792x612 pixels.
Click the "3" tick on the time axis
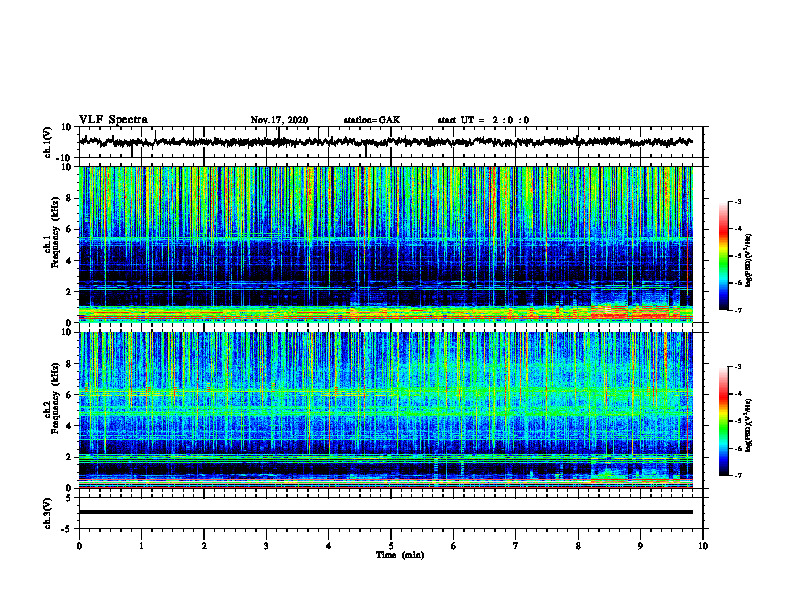click(266, 546)
